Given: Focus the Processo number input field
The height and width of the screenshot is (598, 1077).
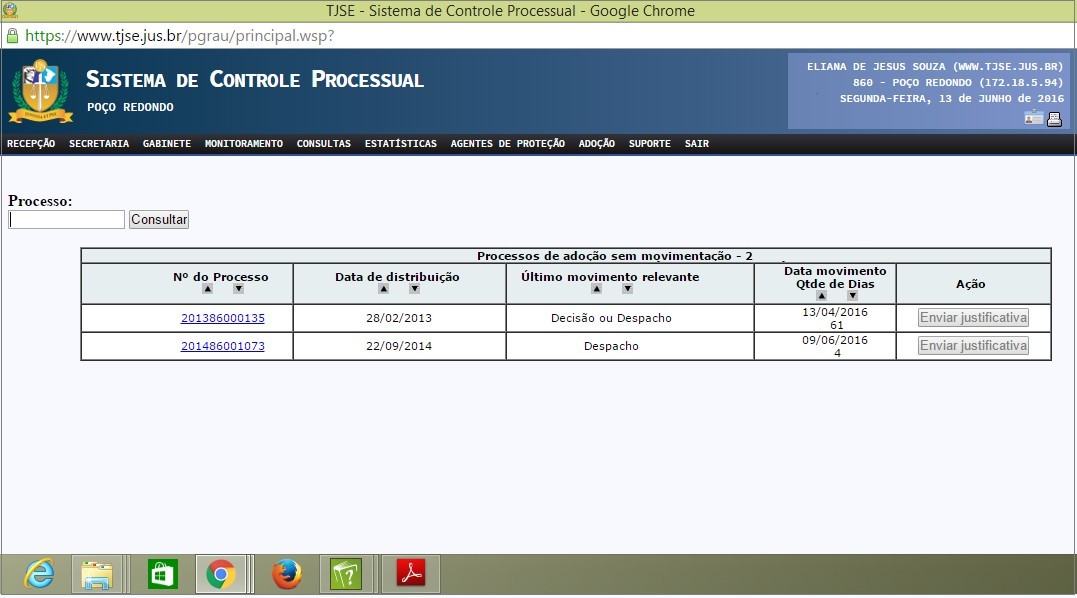Looking at the screenshot, I should pos(66,220).
